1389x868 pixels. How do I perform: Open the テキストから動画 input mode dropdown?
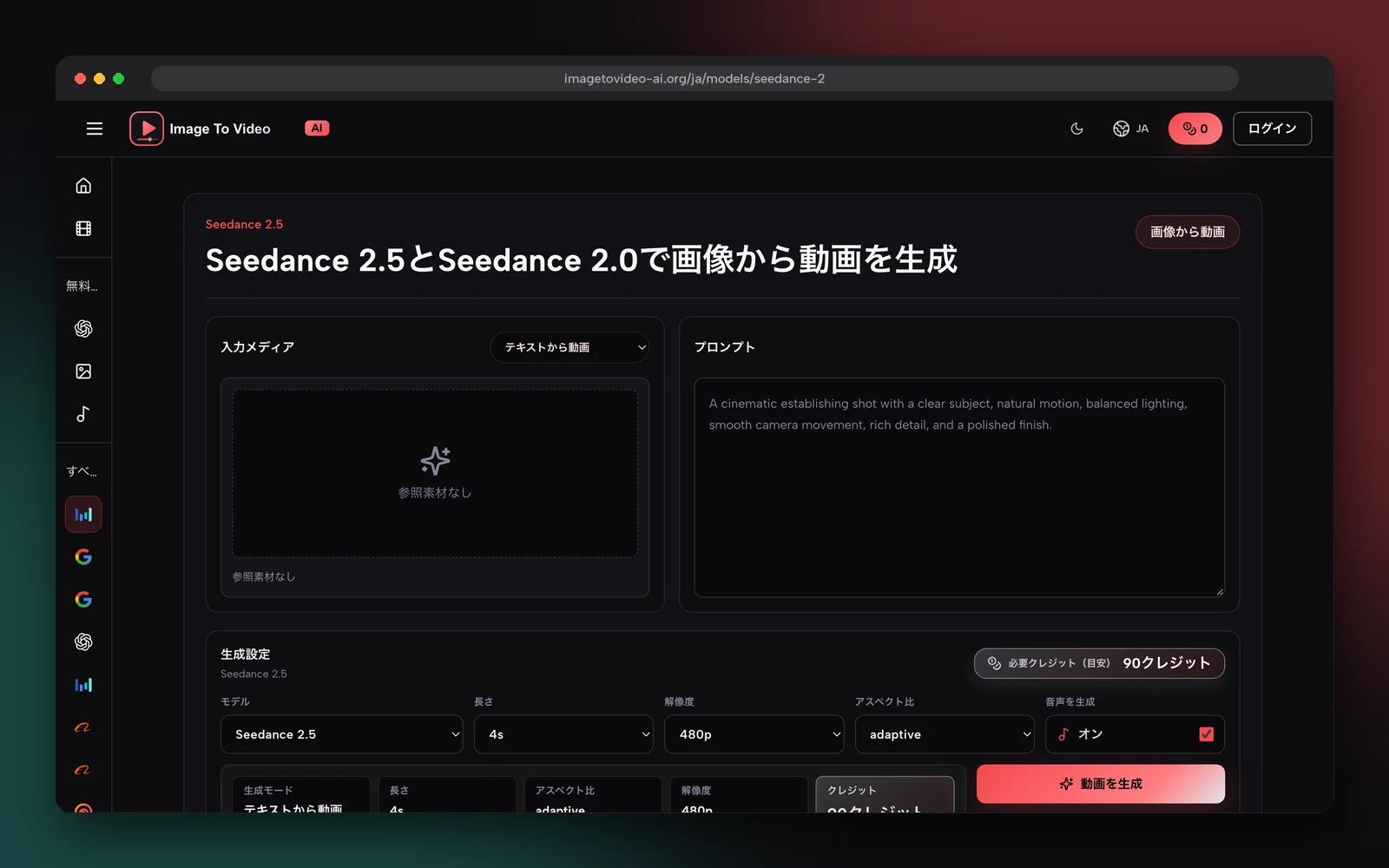coord(569,347)
